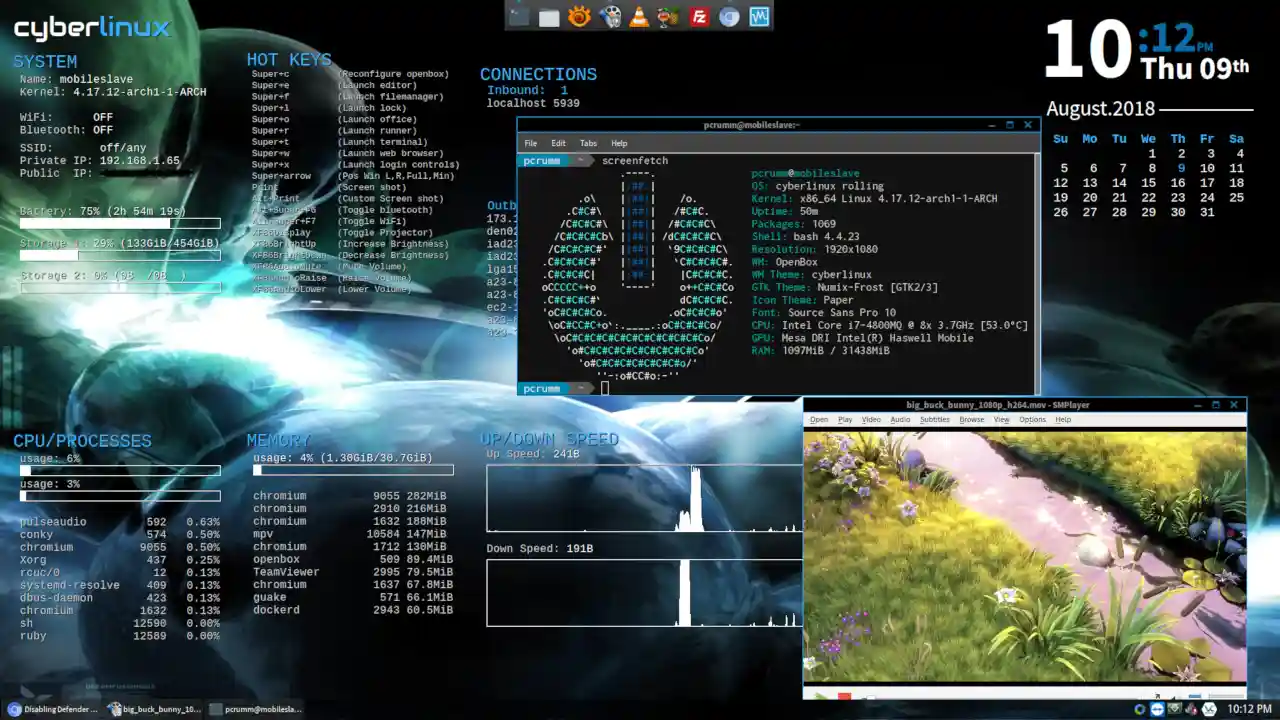Launch VLC media player cone icon
The height and width of the screenshot is (720, 1280).
pos(639,16)
